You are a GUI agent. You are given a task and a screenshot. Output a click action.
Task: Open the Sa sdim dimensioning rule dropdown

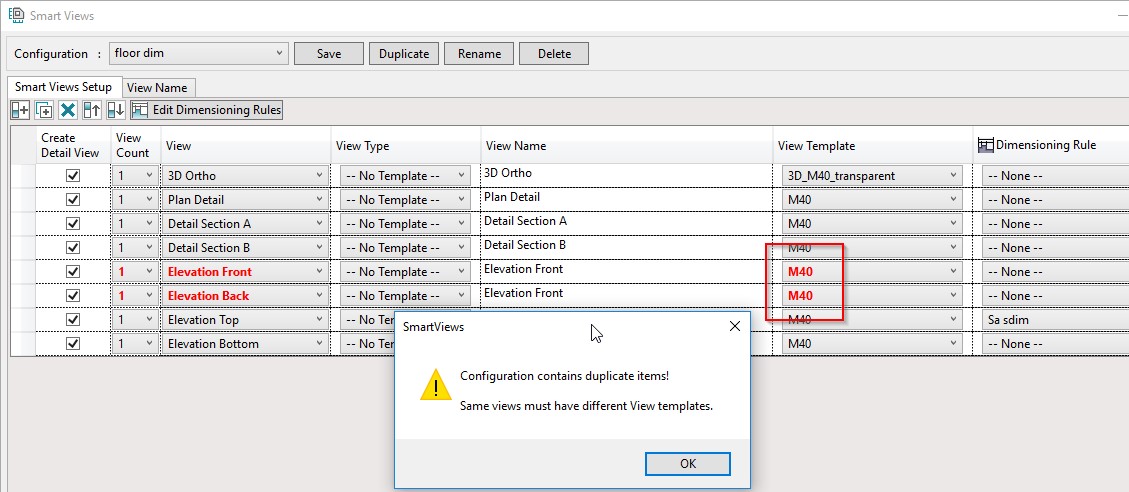point(1054,320)
